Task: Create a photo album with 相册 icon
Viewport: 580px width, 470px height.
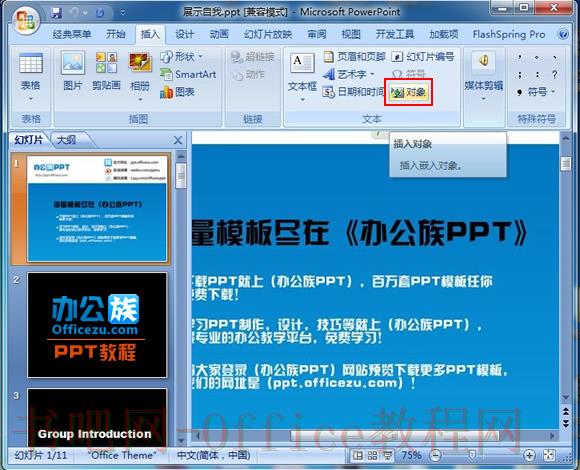Action: (x=140, y=63)
